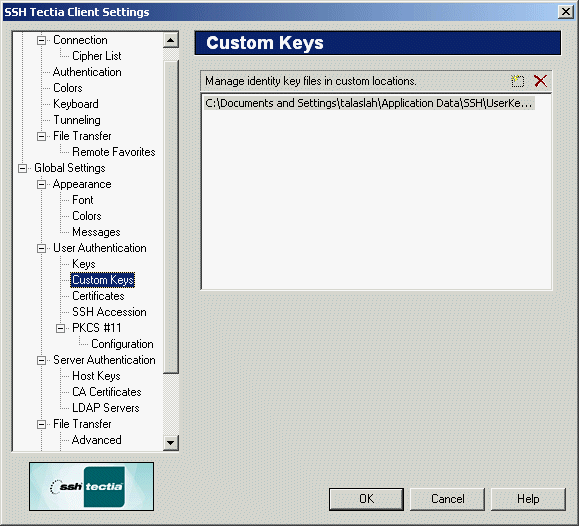Screen dimensions: 579x526
Task: Click the ssh tectia logo image
Action: tap(92, 486)
